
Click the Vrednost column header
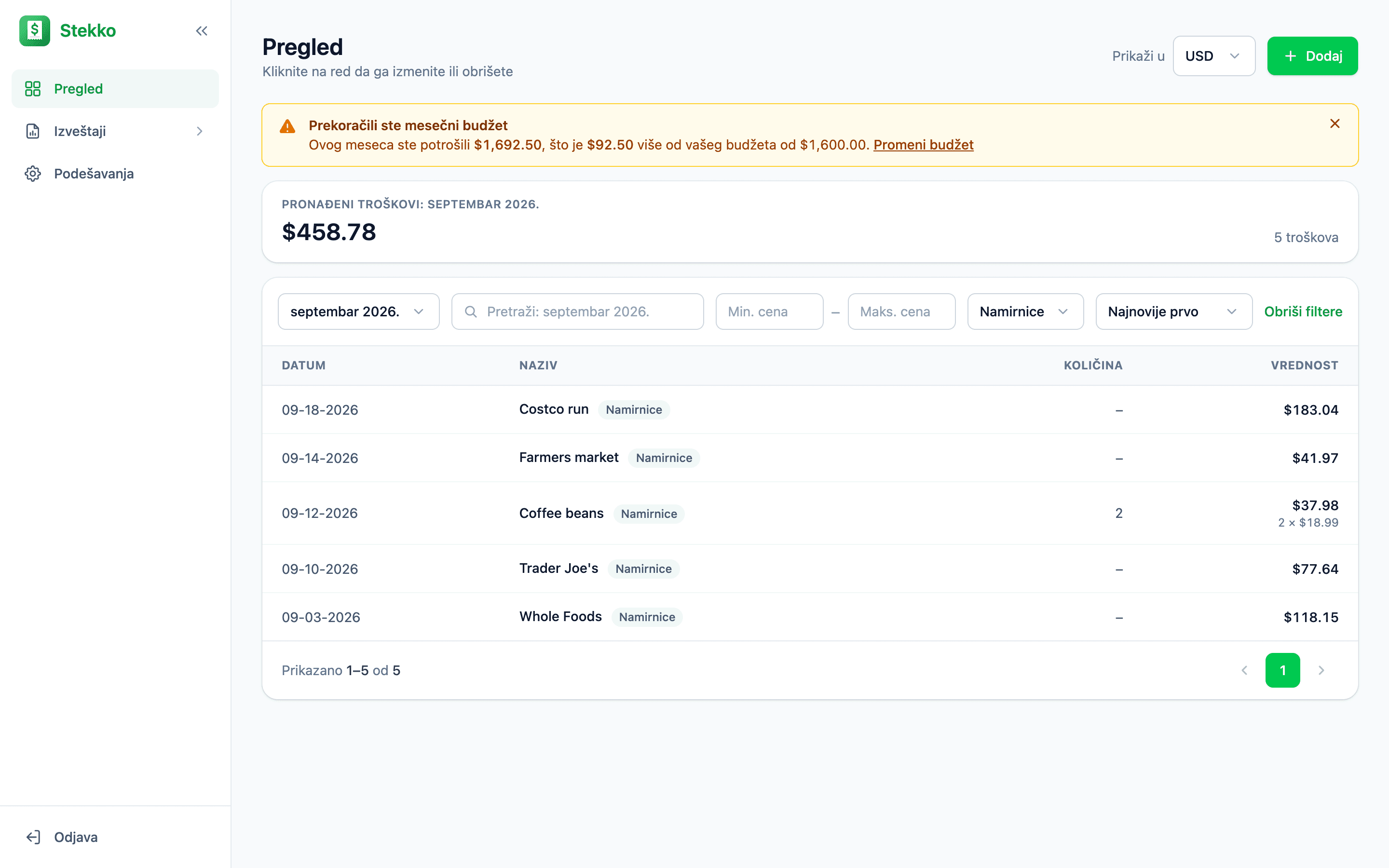[x=1304, y=366]
